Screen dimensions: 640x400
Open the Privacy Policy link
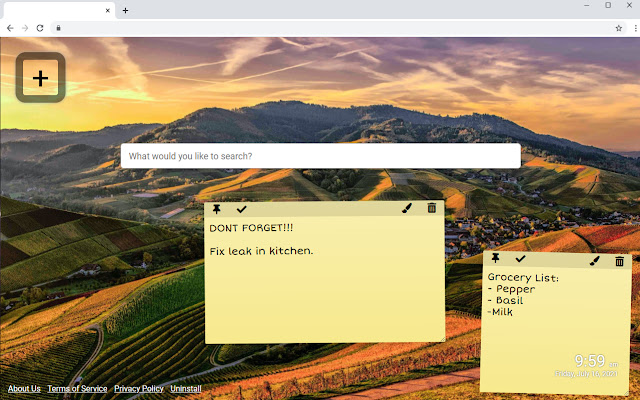(x=139, y=389)
